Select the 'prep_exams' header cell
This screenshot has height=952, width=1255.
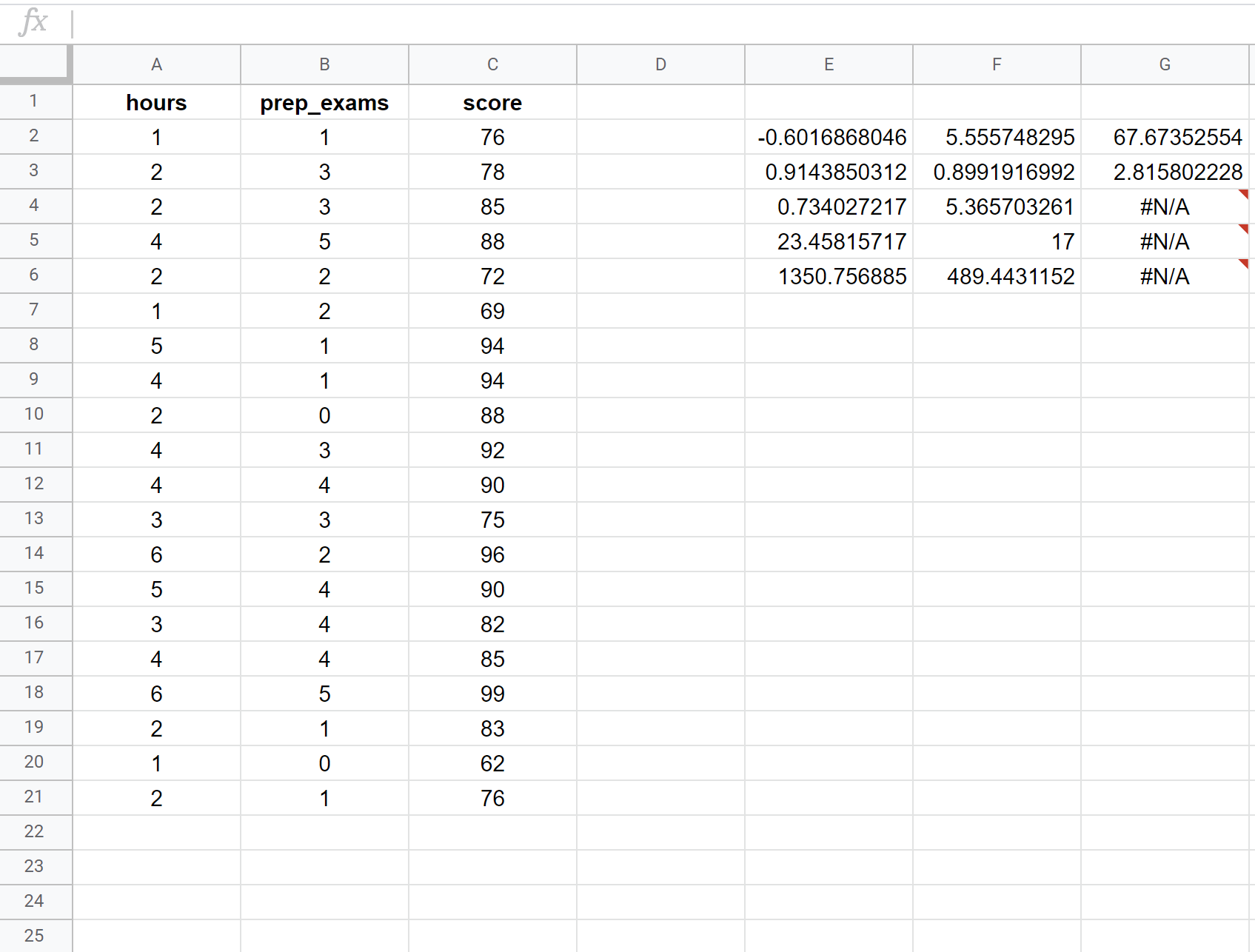click(x=324, y=102)
